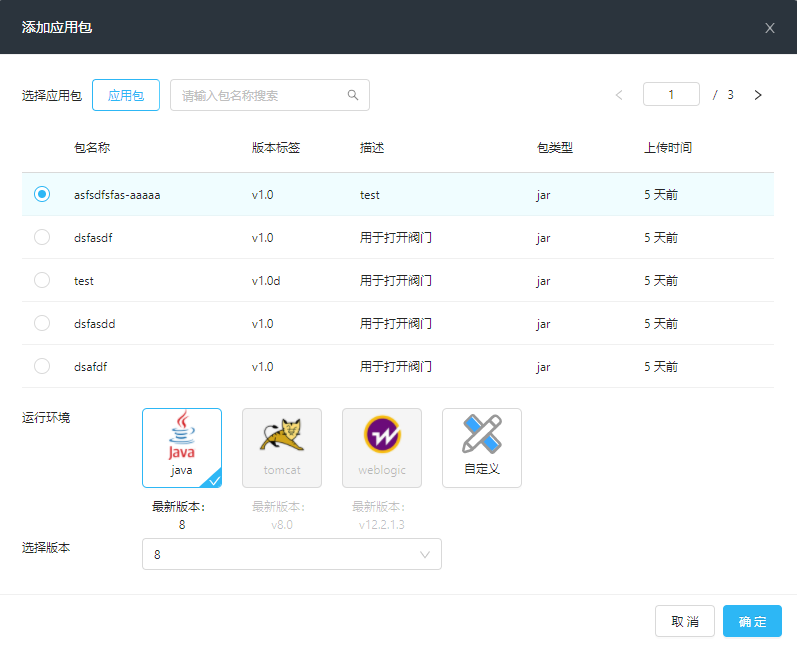Click 用于打开阀门 in the dsfasdf row
The height and width of the screenshot is (645, 797).
point(395,238)
